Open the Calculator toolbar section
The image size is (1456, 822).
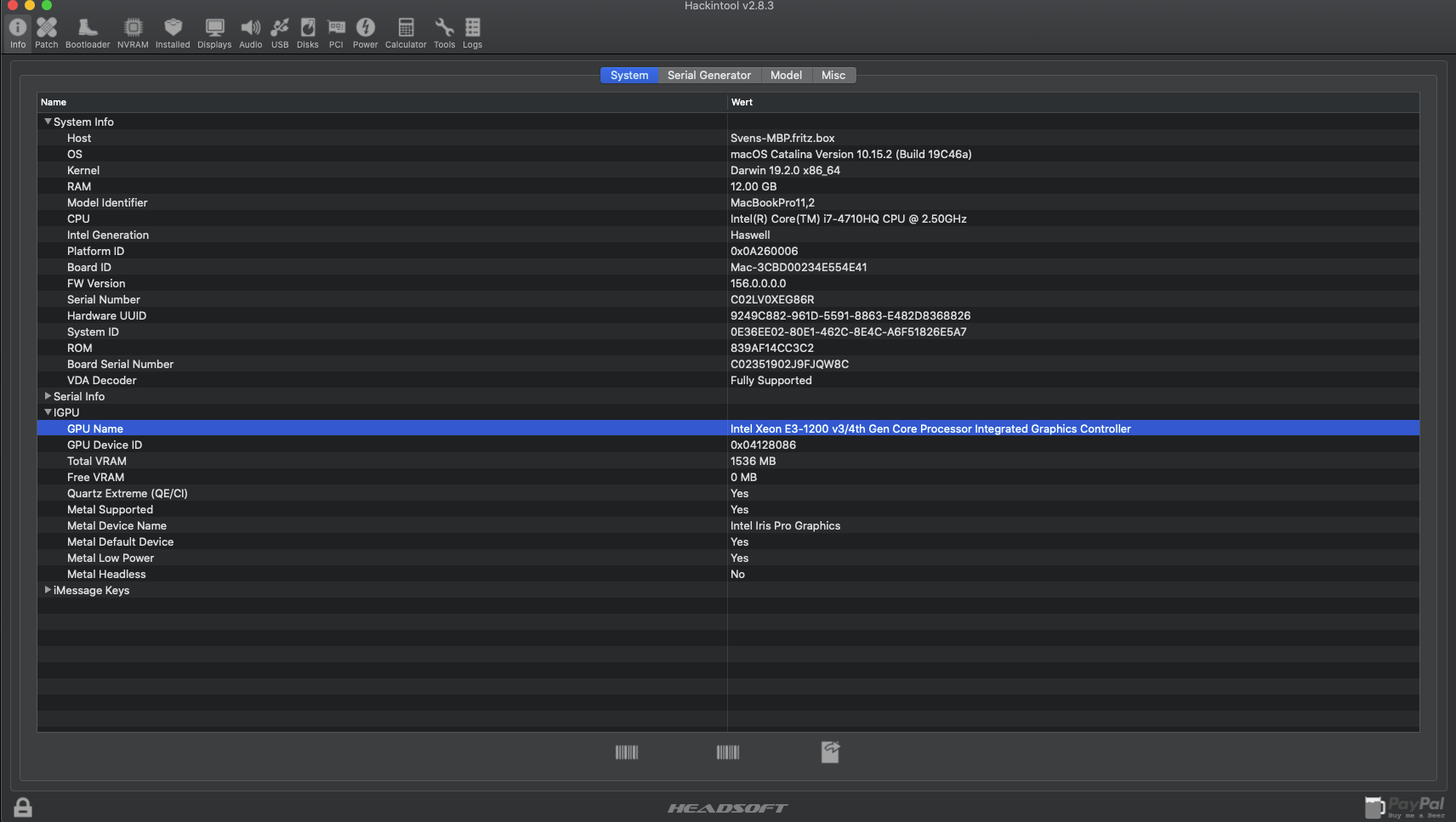(x=406, y=33)
